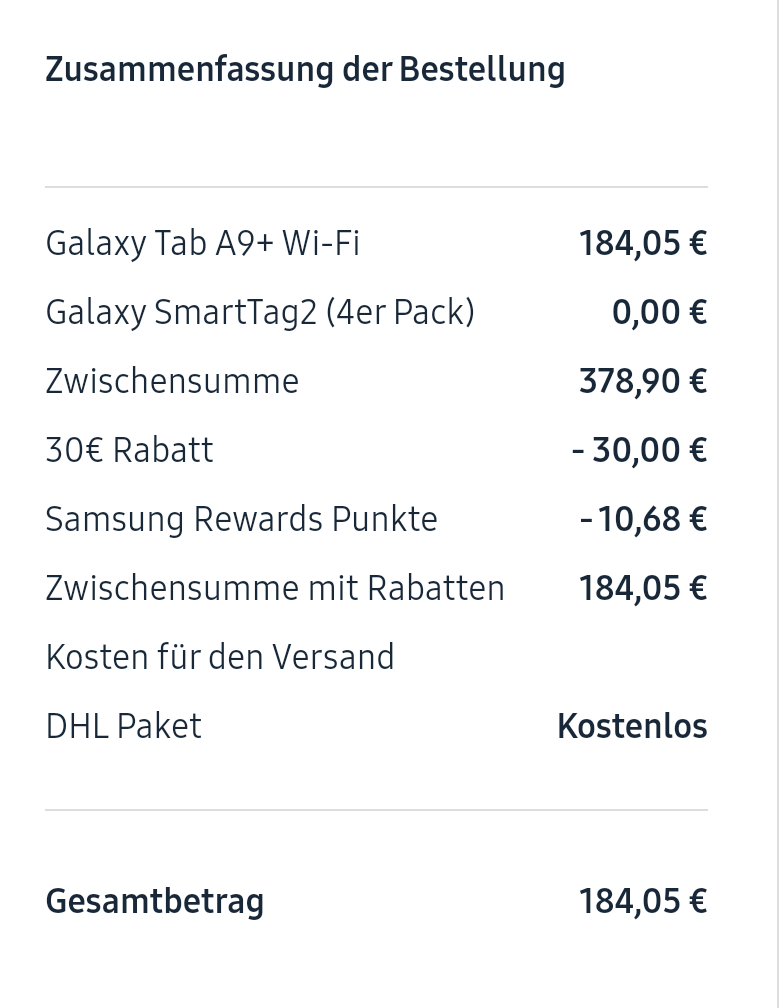Viewport: 783px width, 1008px height.
Task: Click the 30€ Rabatt label
Action: click(x=129, y=450)
